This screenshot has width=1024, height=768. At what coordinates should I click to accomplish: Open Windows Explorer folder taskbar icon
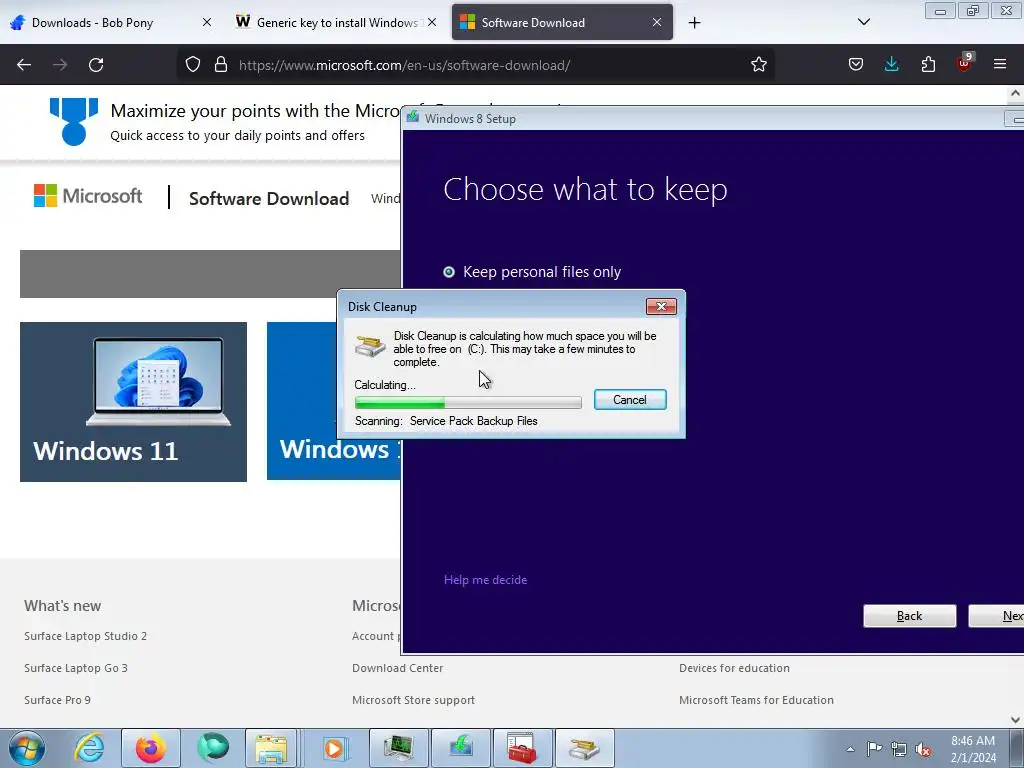[272, 748]
